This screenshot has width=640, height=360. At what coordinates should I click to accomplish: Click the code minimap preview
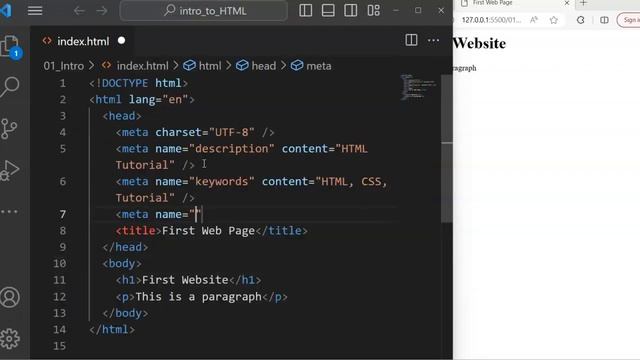[x=418, y=87]
